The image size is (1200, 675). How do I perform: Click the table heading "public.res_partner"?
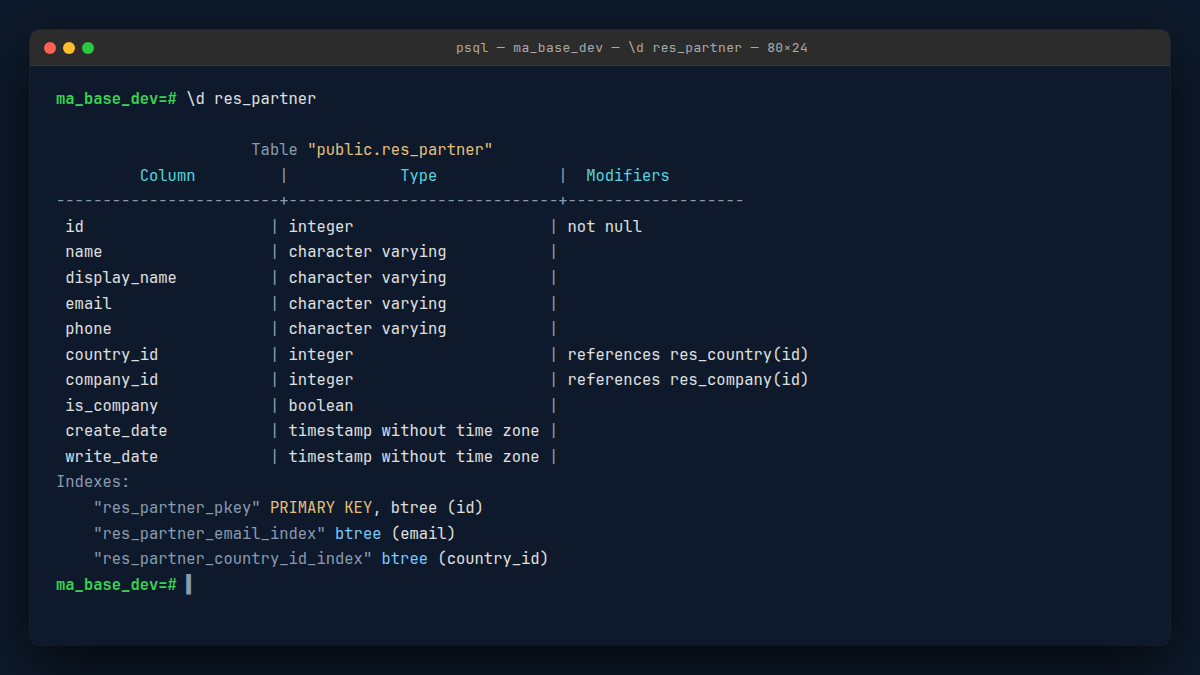[x=400, y=150]
